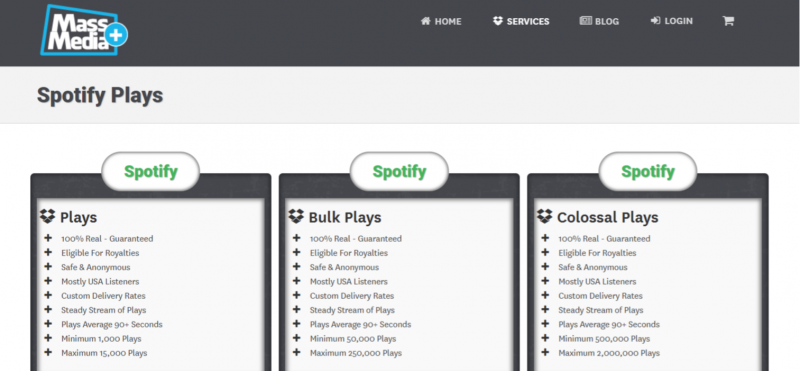Open the BLOG menu item
Screen dimensions: 800x371
(x=599, y=21)
